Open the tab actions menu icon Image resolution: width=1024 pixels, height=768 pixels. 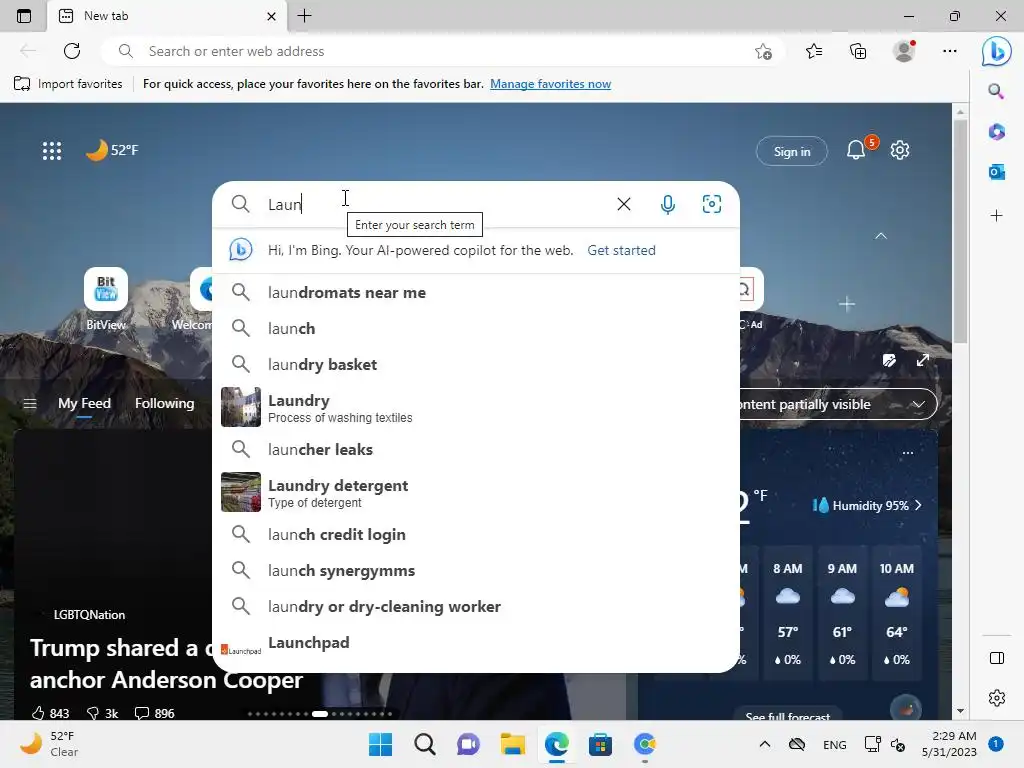[24, 16]
